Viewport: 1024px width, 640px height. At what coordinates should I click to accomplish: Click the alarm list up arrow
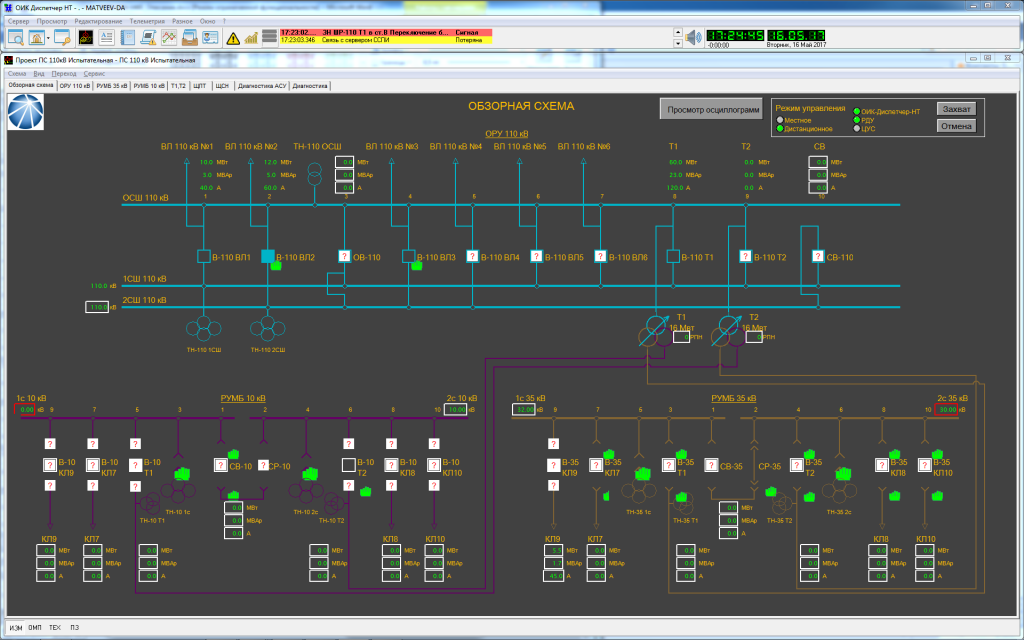(x=678, y=32)
